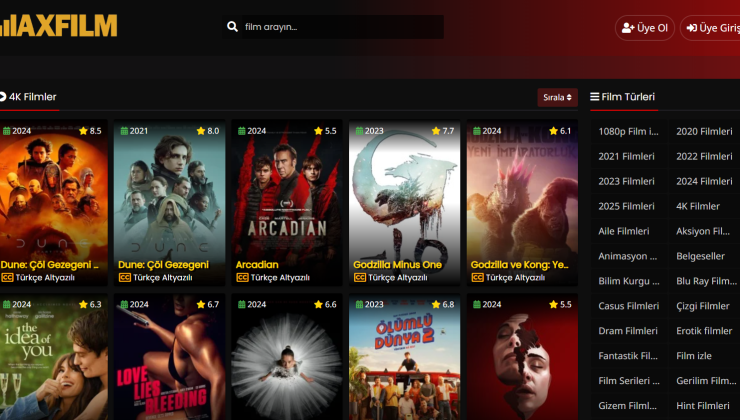This screenshot has height=420, width=740.
Task: Click the CC subtitle icon under Godzilla Minus One
Action: pos(359,277)
